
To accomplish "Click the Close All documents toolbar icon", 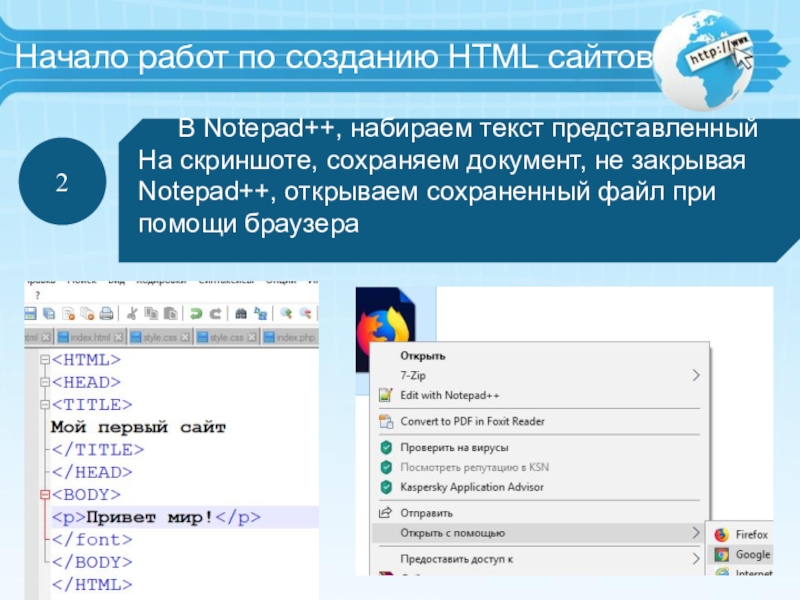I will point(87,313).
